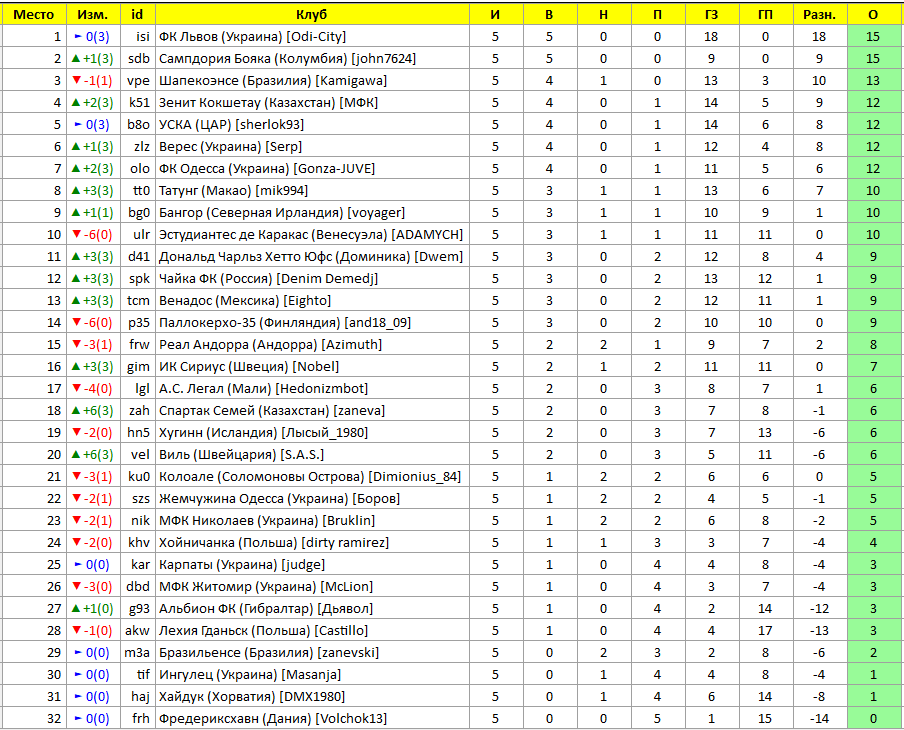
Task: Click the id cell 'm3a'
Action: pyautogui.click(x=138, y=653)
